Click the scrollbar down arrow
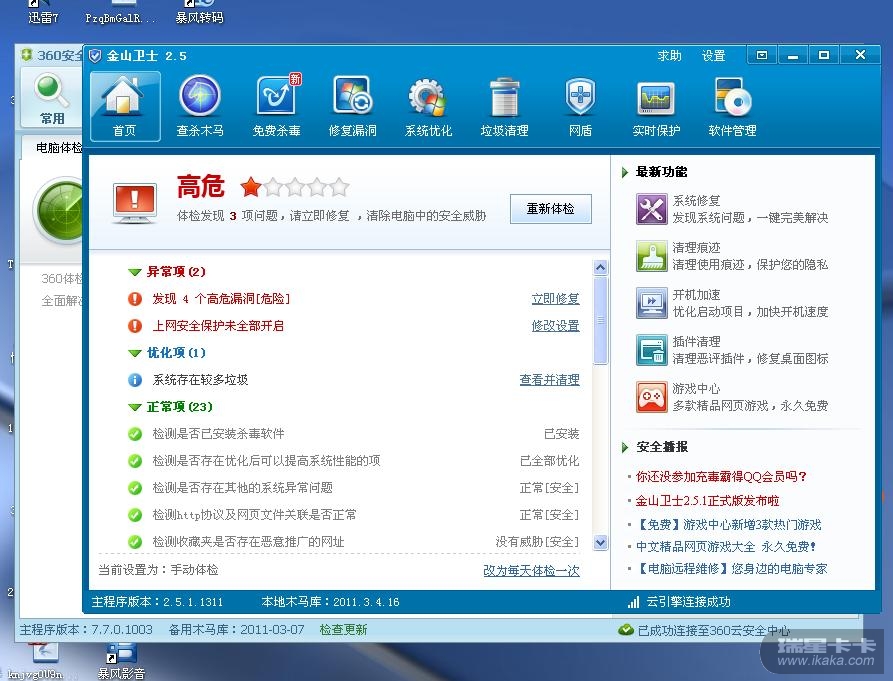Image resolution: width=893 pixels, height=681 pixels. [x=600, y=542]
